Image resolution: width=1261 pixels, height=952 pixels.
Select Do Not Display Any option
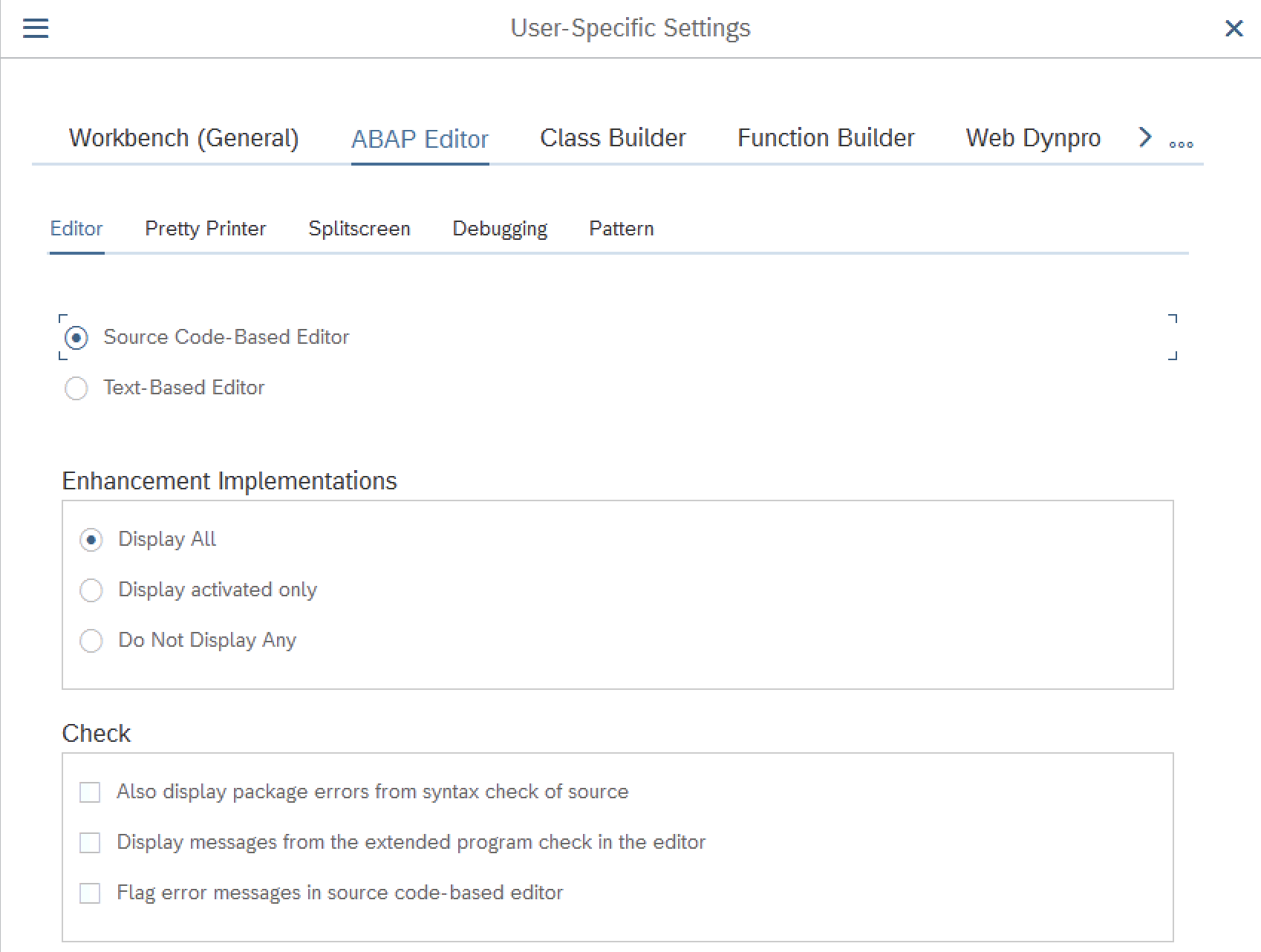(91, 641)
